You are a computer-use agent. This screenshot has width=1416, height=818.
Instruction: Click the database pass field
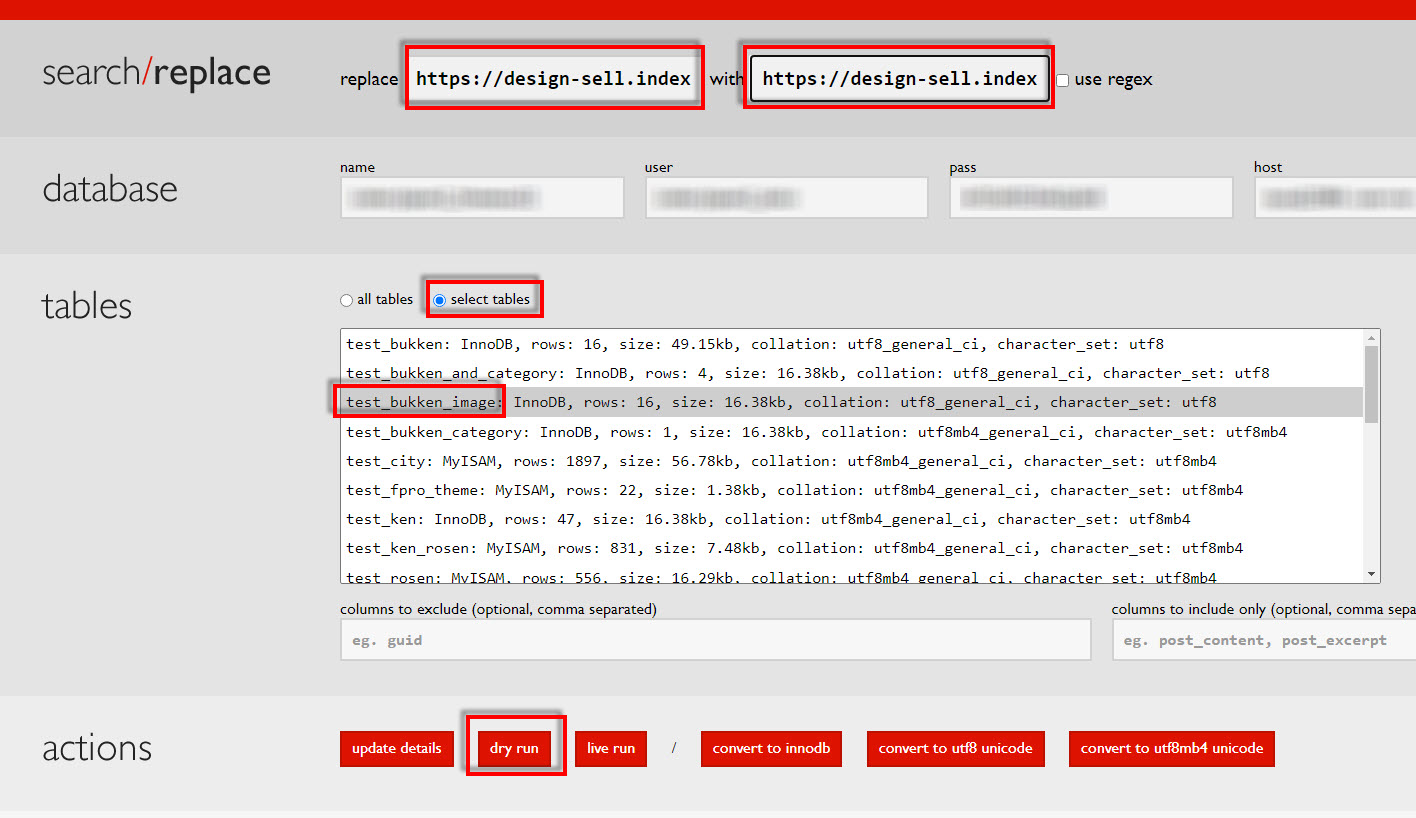(1090, 198)
